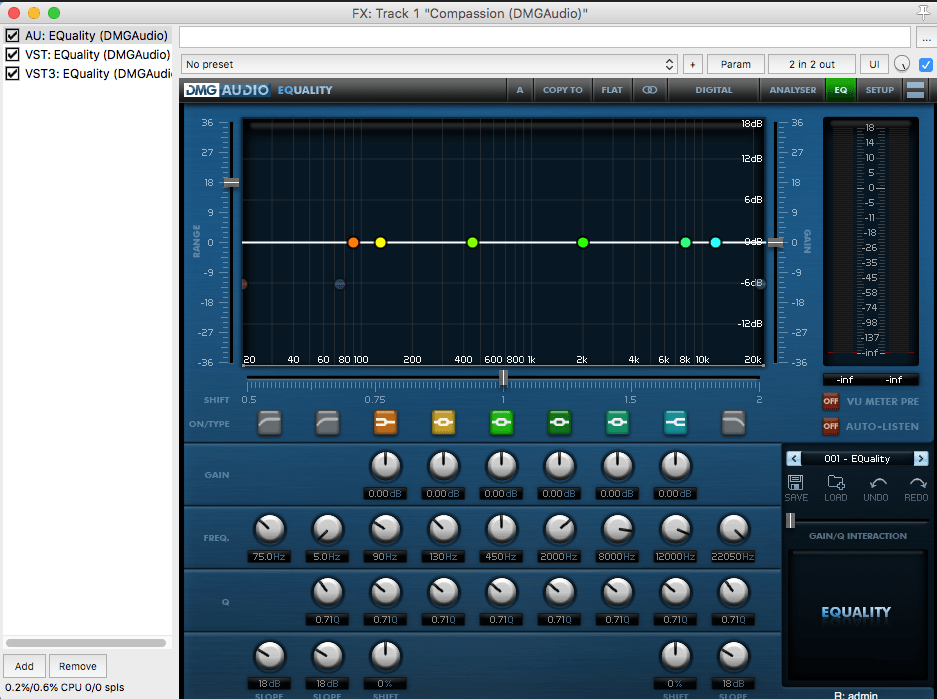Click the RANGE slider handle
The width and height of the screenshot is (937, 699).
coord(231,182)
